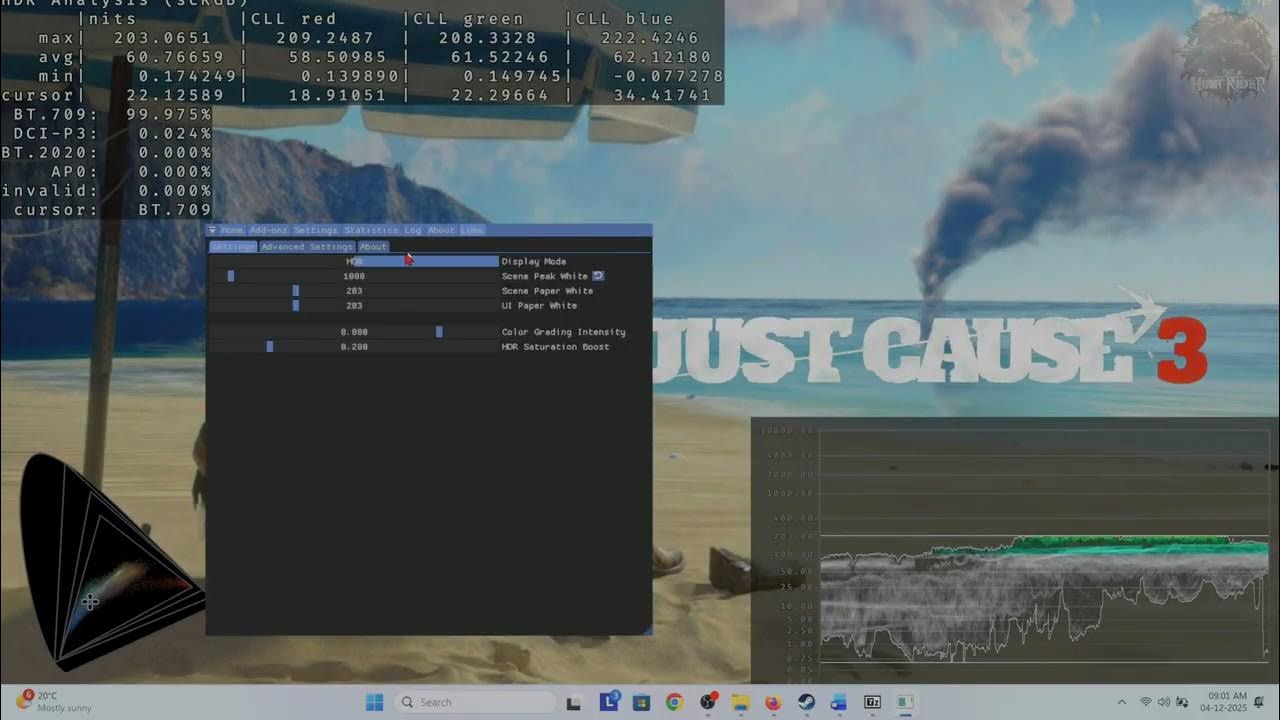Click the Color Grading Intensity value 0.800

coord(354,332)
